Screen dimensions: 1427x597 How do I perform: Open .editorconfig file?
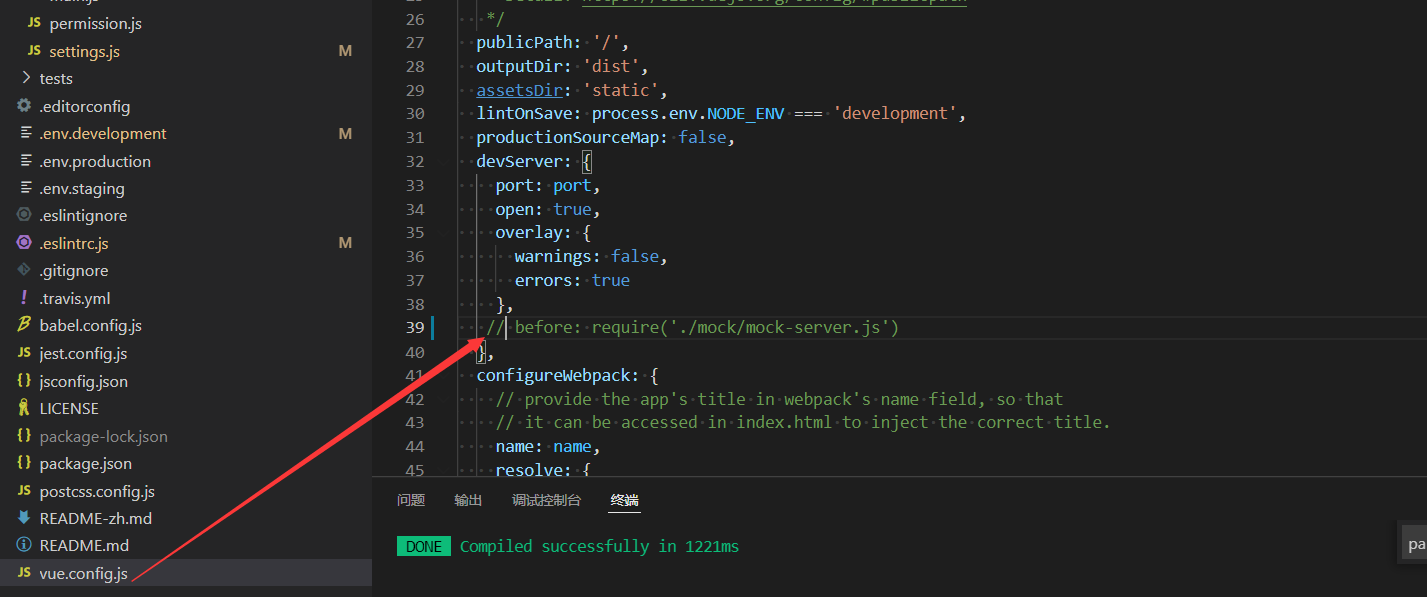(x=84, y=106)
